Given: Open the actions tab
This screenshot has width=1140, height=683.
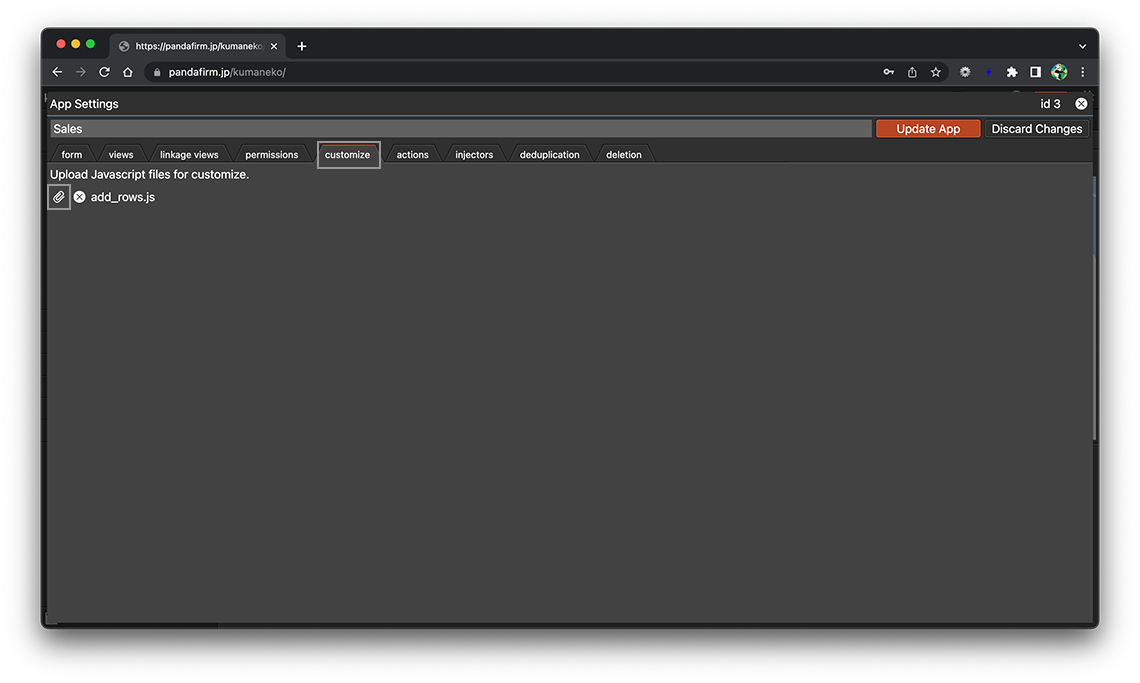Looking at the screenshot, I should [x=412, y=155].
